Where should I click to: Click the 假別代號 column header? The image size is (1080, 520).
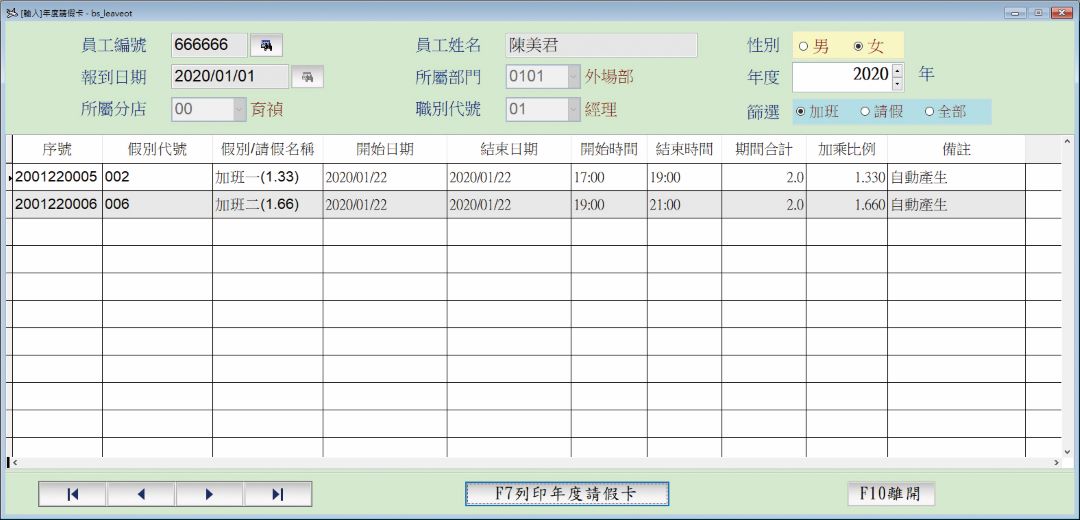coord(157,149)
